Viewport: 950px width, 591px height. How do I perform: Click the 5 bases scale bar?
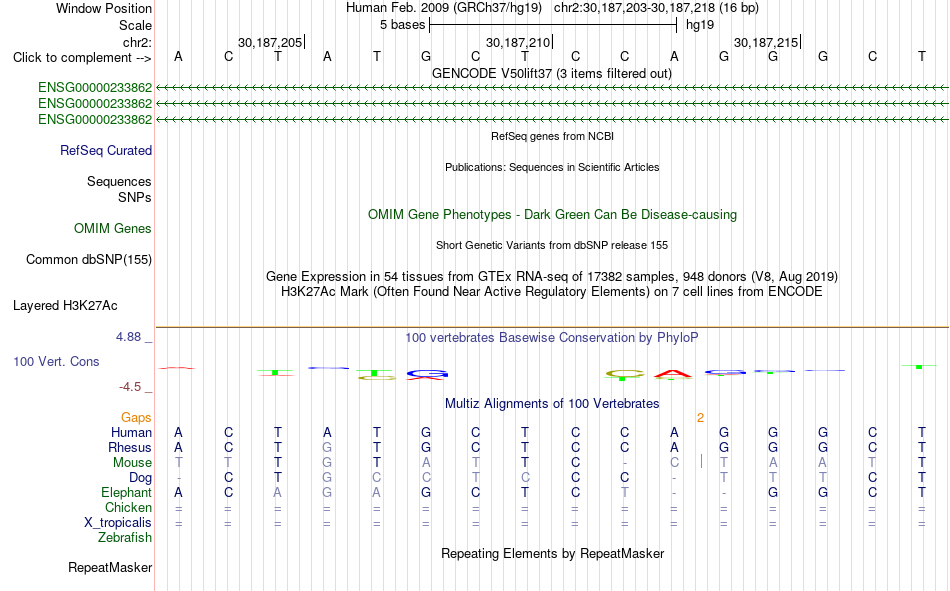pyautogui.click(x=553, y=25)
